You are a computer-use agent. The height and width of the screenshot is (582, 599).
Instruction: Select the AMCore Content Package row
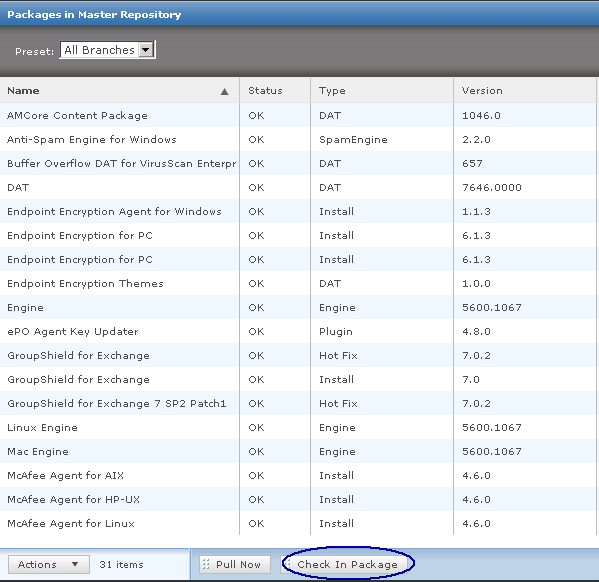298,115
